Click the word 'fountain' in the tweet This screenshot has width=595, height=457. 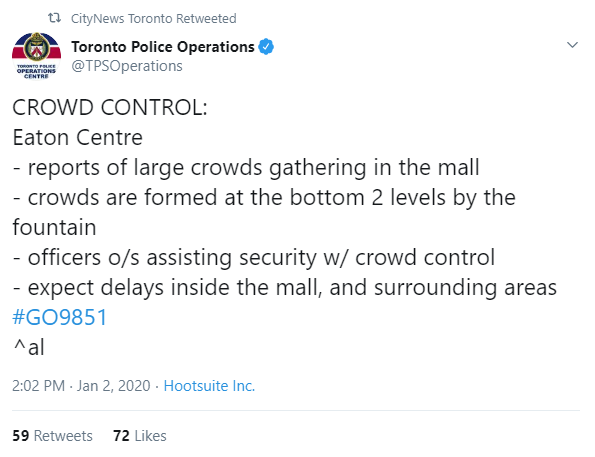[54, 227]
